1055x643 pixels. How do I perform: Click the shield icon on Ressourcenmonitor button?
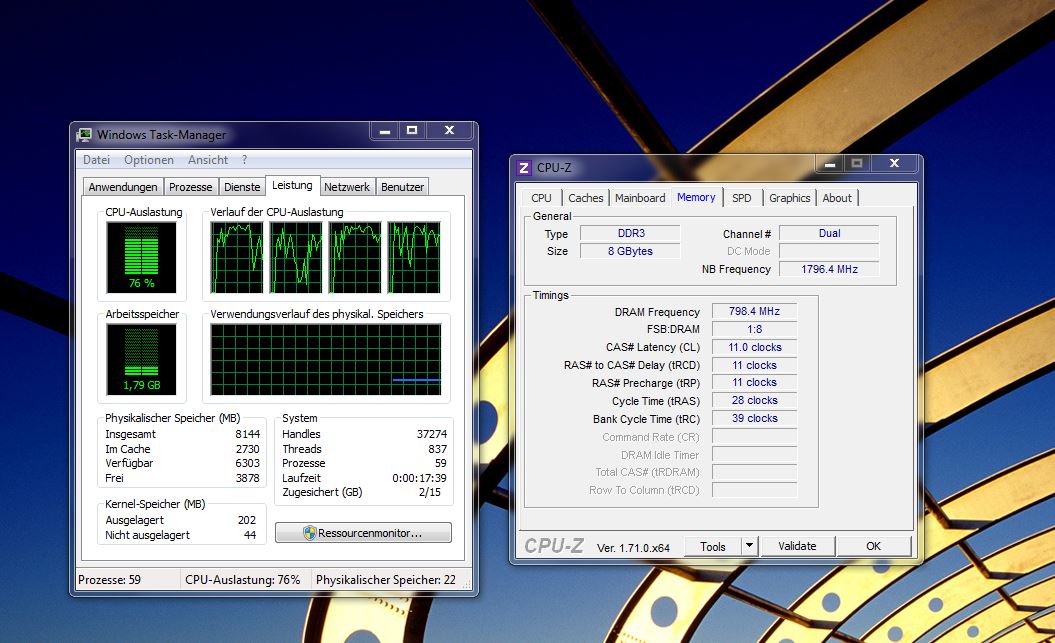(310, 533)
